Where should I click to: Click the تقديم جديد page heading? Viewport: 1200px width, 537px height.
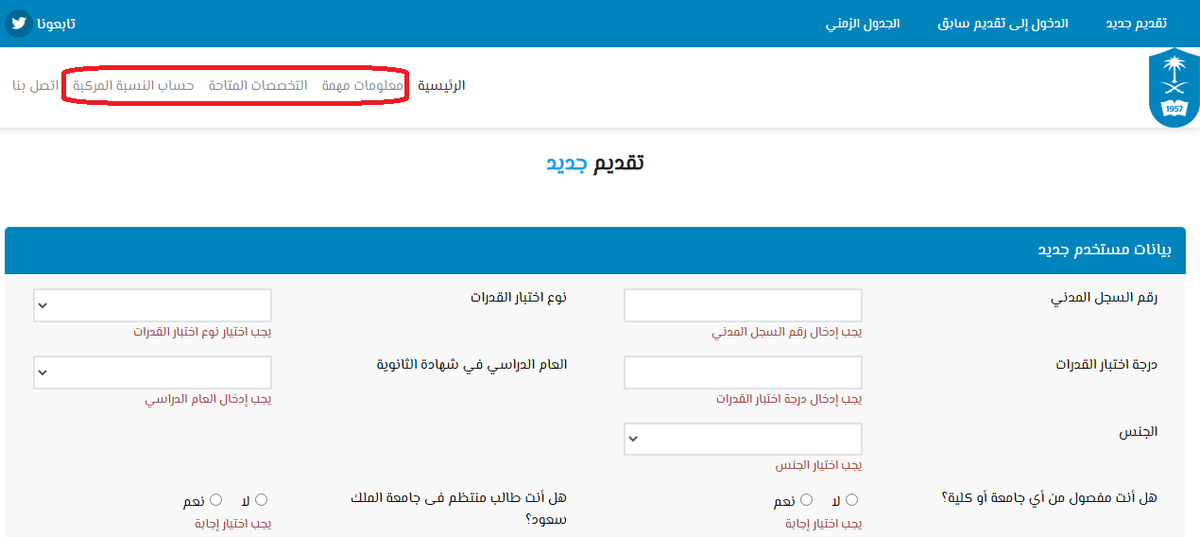(x=595, y=163)
